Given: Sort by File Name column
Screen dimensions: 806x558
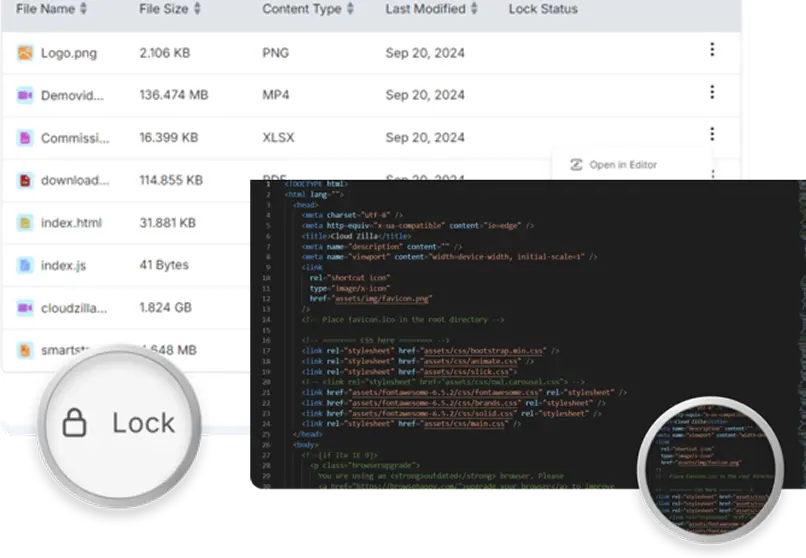Looking at the screenshot, I should (x=52, y=9).
